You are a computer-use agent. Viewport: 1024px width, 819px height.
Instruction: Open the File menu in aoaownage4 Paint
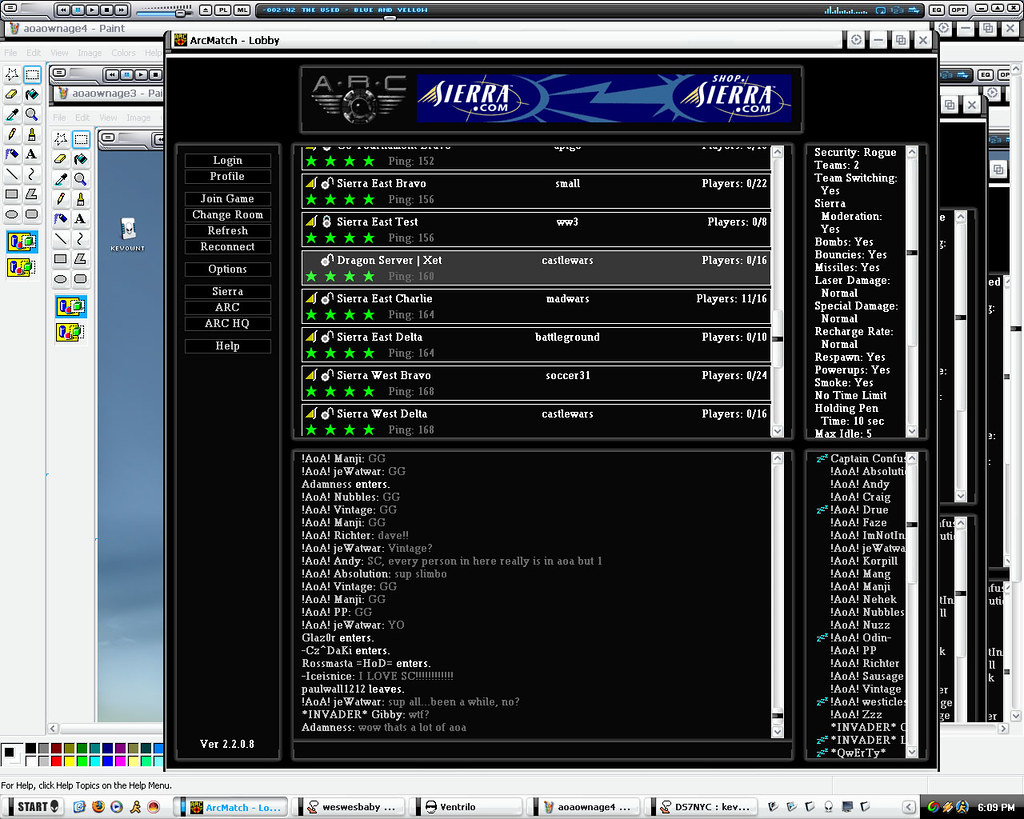click(x=9, y=53)
